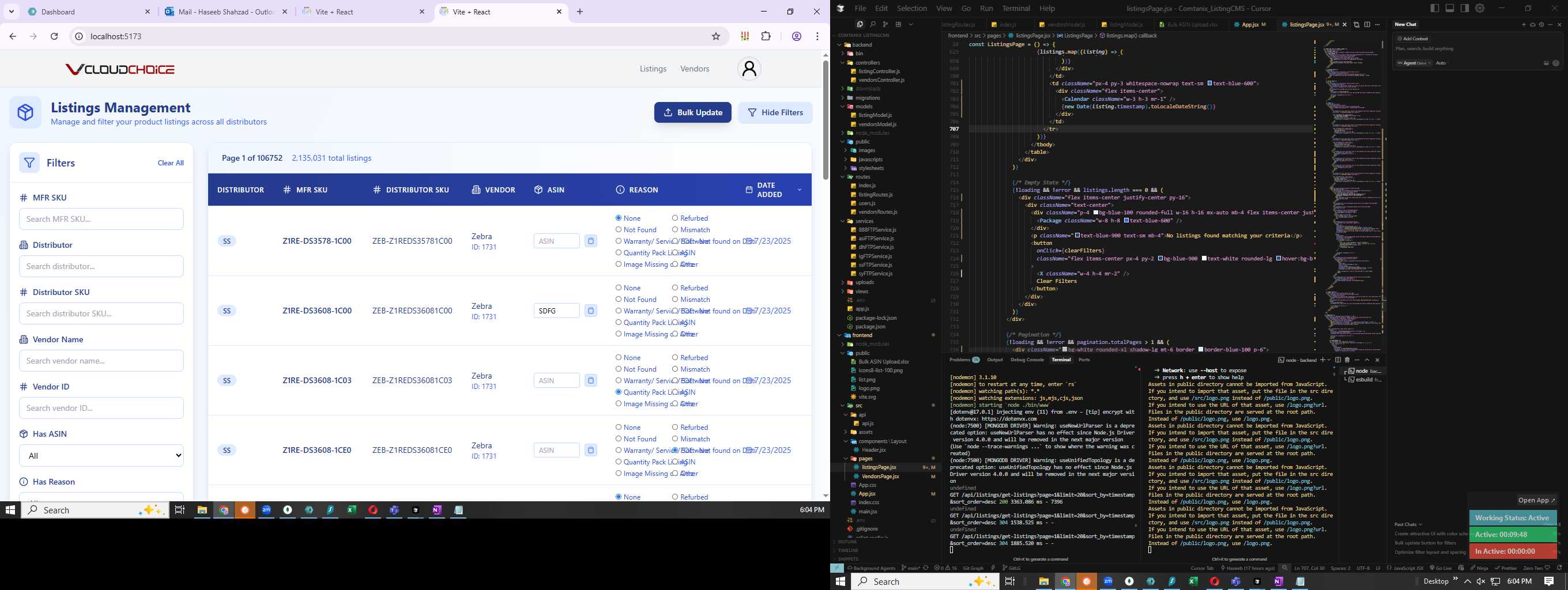Image resolution: width=1568 pixels, height=590 pixels.
Task: Expand the OUTLINE section
Action: click(847, 542)
